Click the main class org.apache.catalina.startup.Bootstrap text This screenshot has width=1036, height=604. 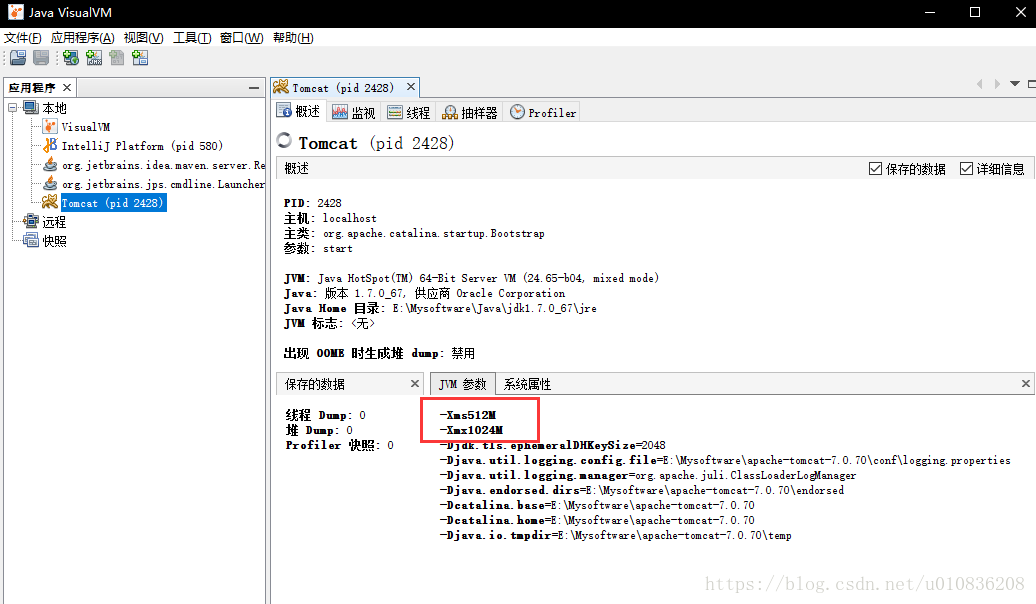[x=434, y=233]
